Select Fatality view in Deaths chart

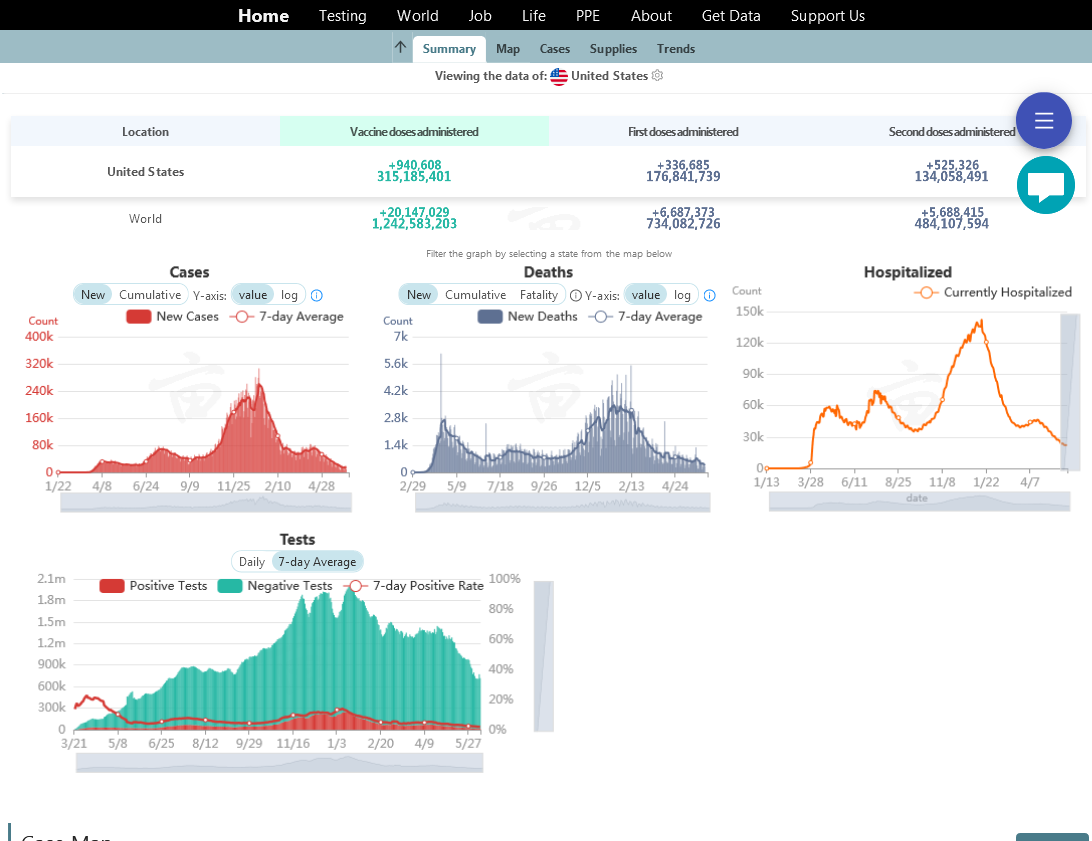[539, 295]
